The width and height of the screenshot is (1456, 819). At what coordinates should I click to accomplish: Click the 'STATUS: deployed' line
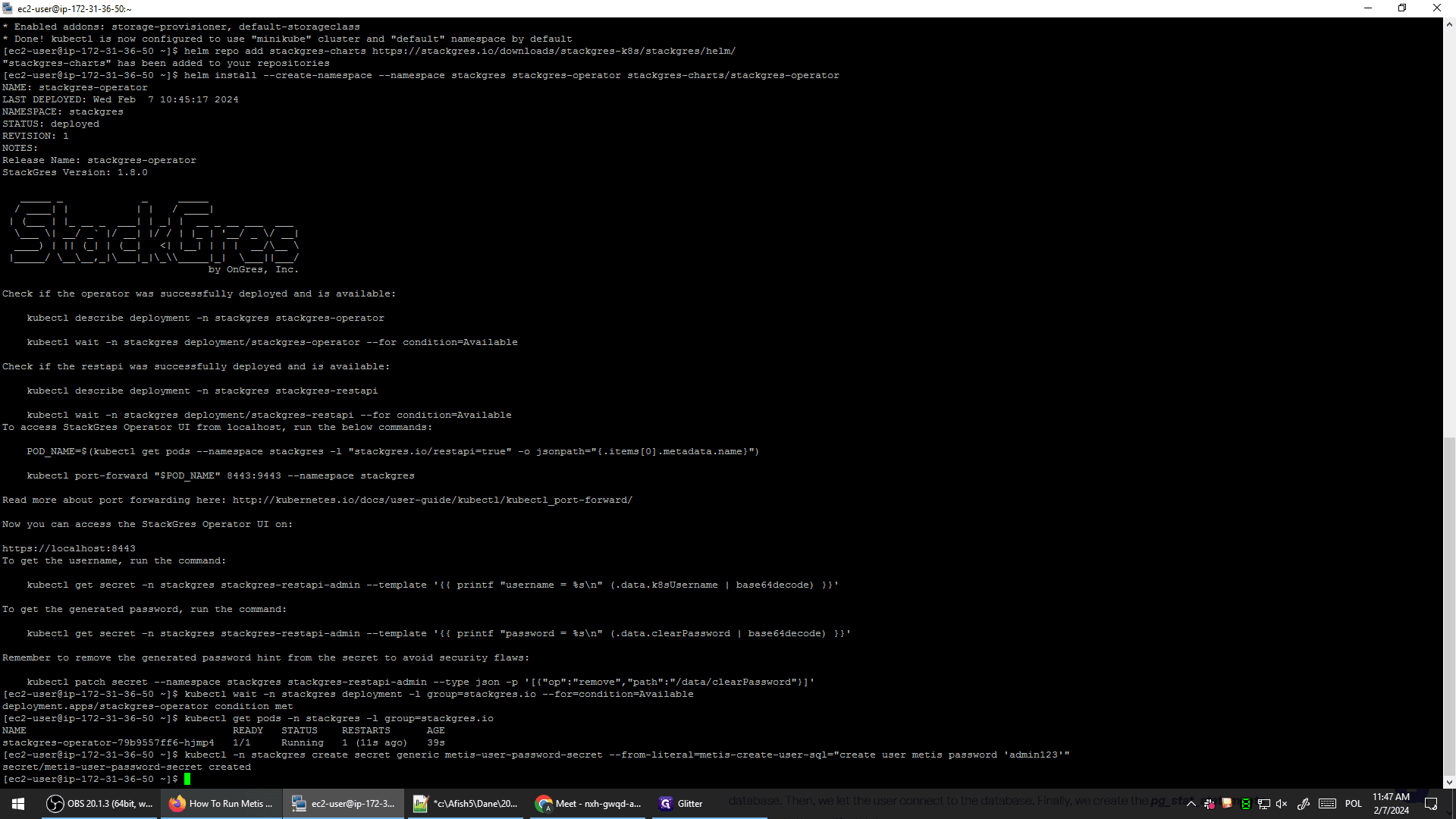click(x=51, y=124)
